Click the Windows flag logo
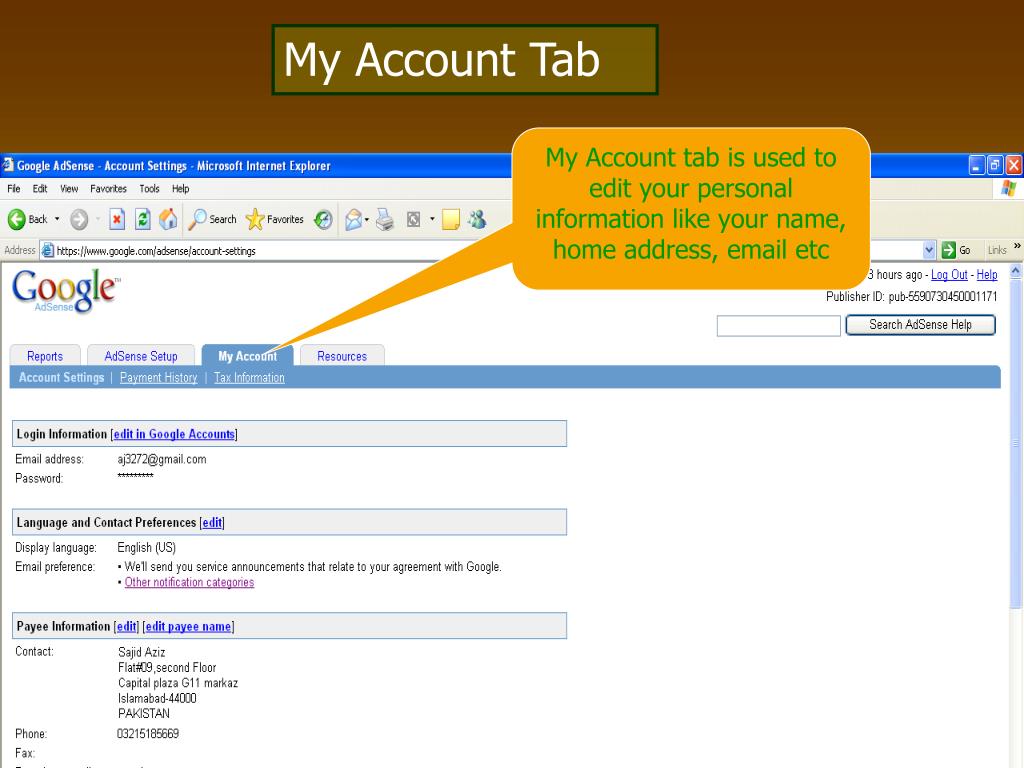This screenshot has height=768, width=1024. tap(1008, 189)
